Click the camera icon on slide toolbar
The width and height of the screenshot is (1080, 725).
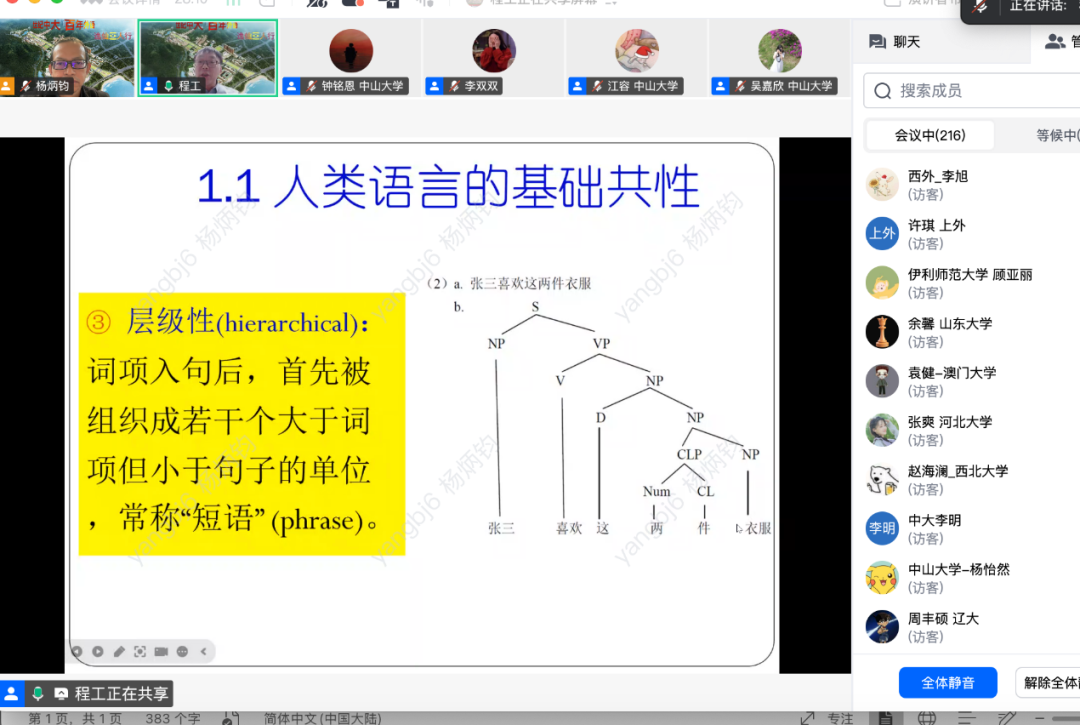(x=161, y=652)
